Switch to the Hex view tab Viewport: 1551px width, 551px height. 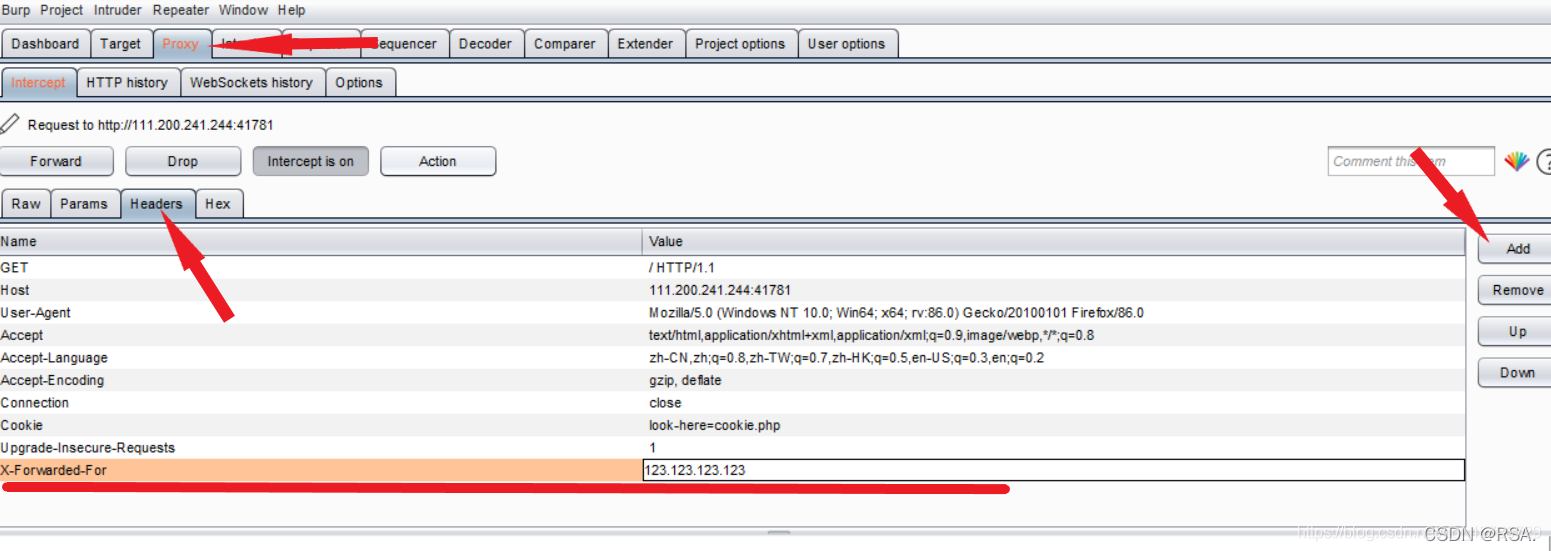218,203
